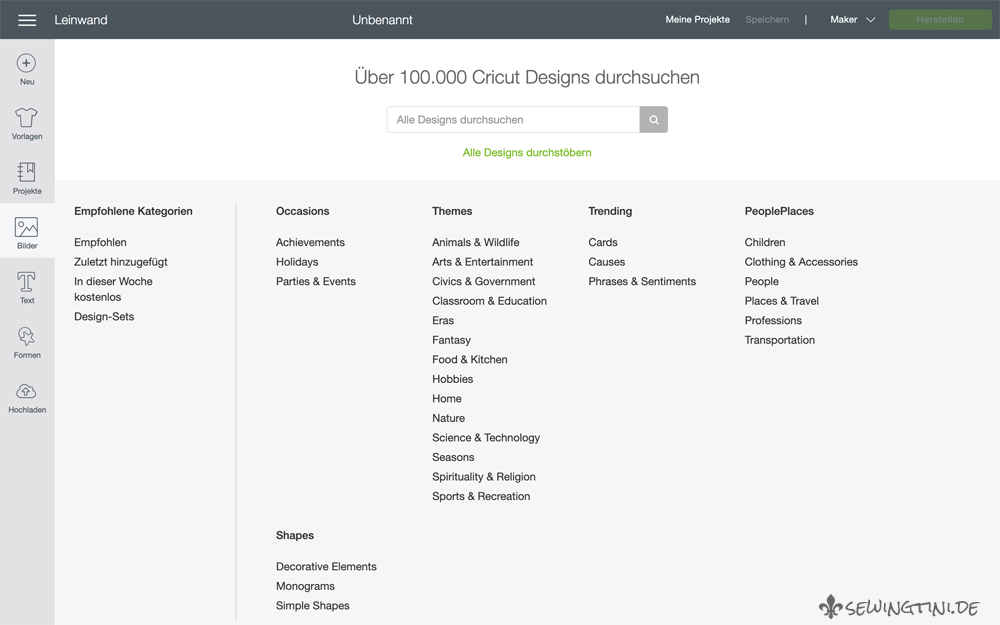The width and height of the screenshot is (1000, 625).
Task: Click the Leinwand title
Action: pos(81,20)
